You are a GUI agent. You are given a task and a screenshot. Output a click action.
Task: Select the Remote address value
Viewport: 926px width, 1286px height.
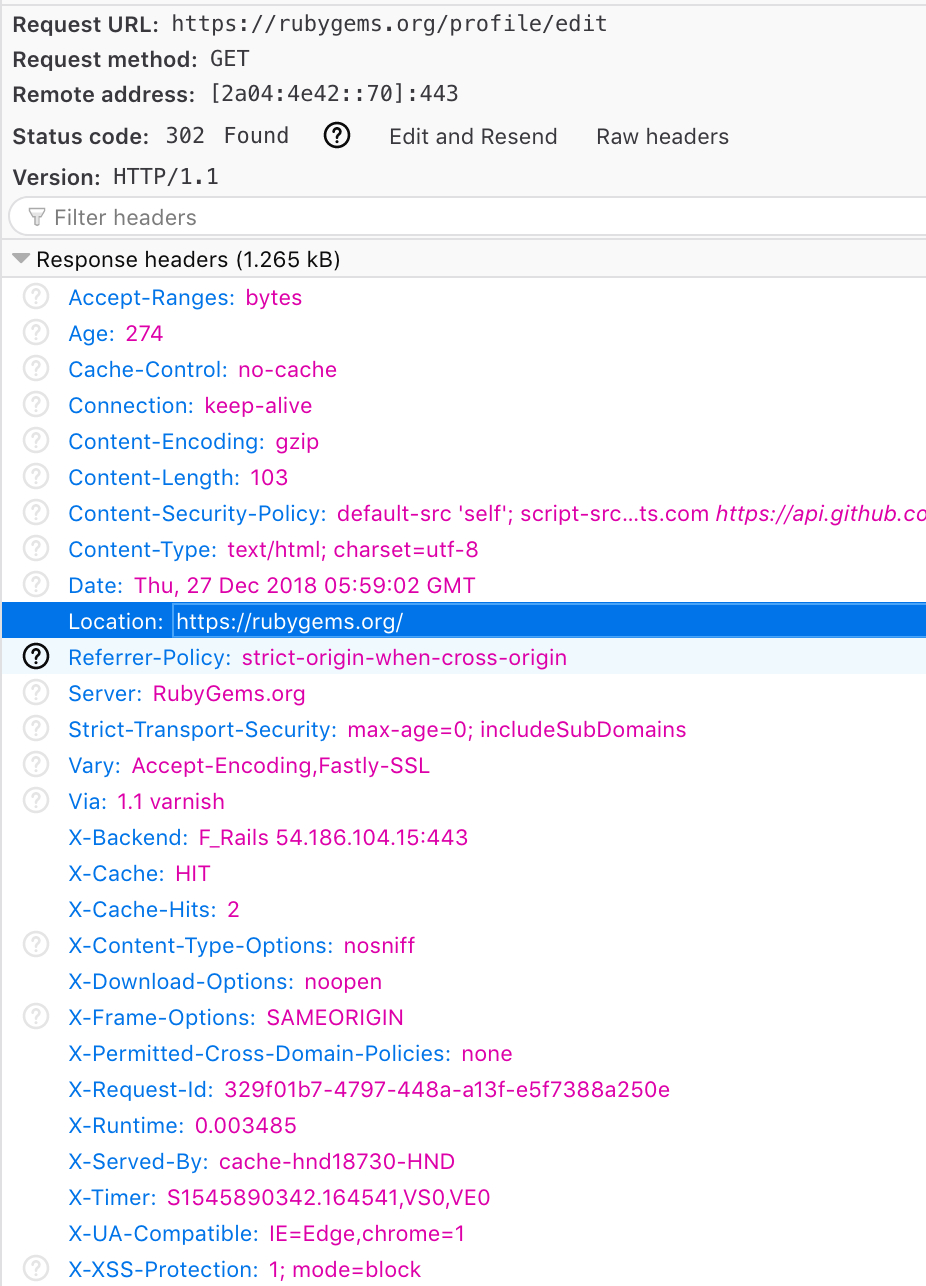tap(334, 94)
